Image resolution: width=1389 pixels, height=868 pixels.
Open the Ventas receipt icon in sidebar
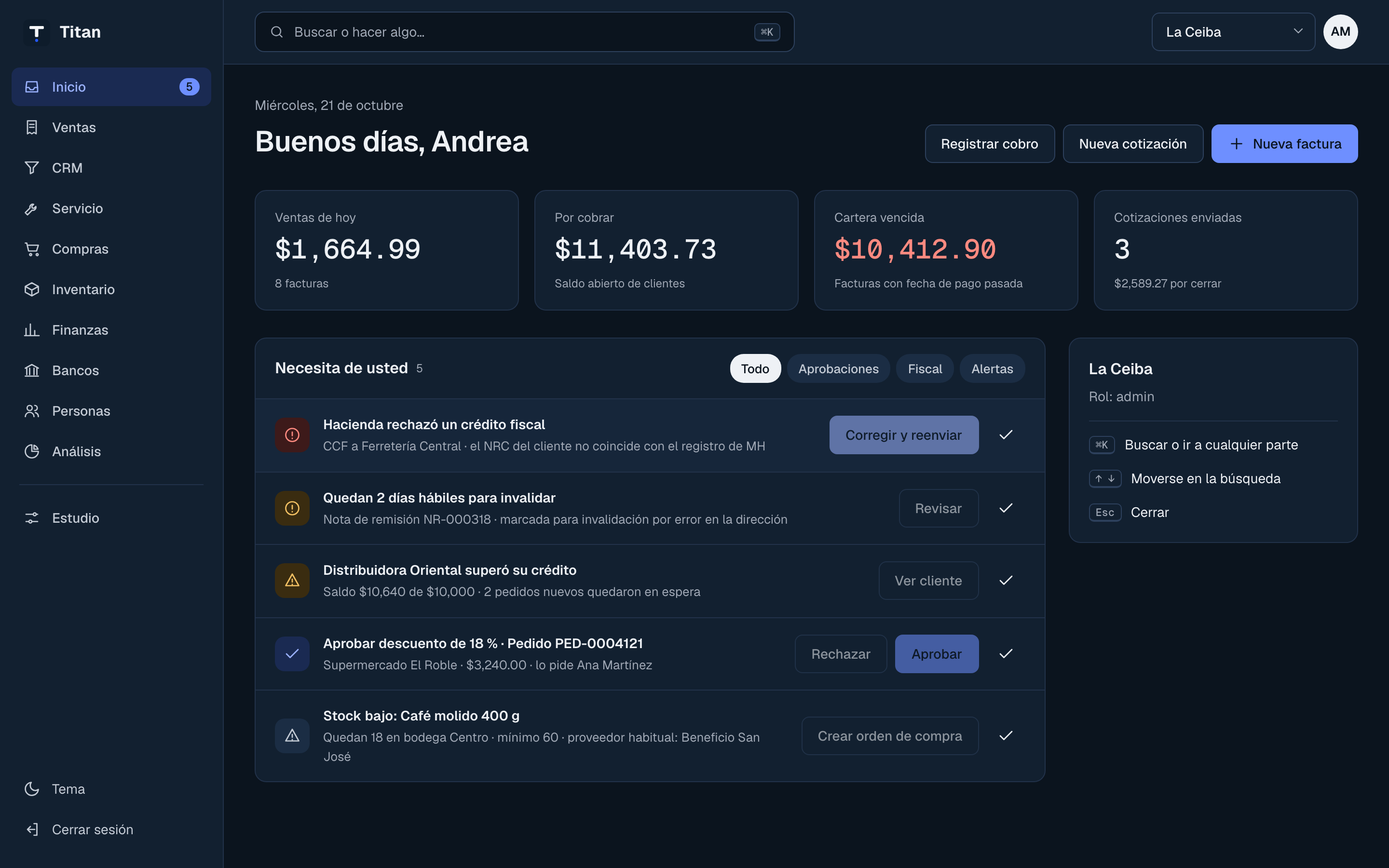[x=31, y=127]
